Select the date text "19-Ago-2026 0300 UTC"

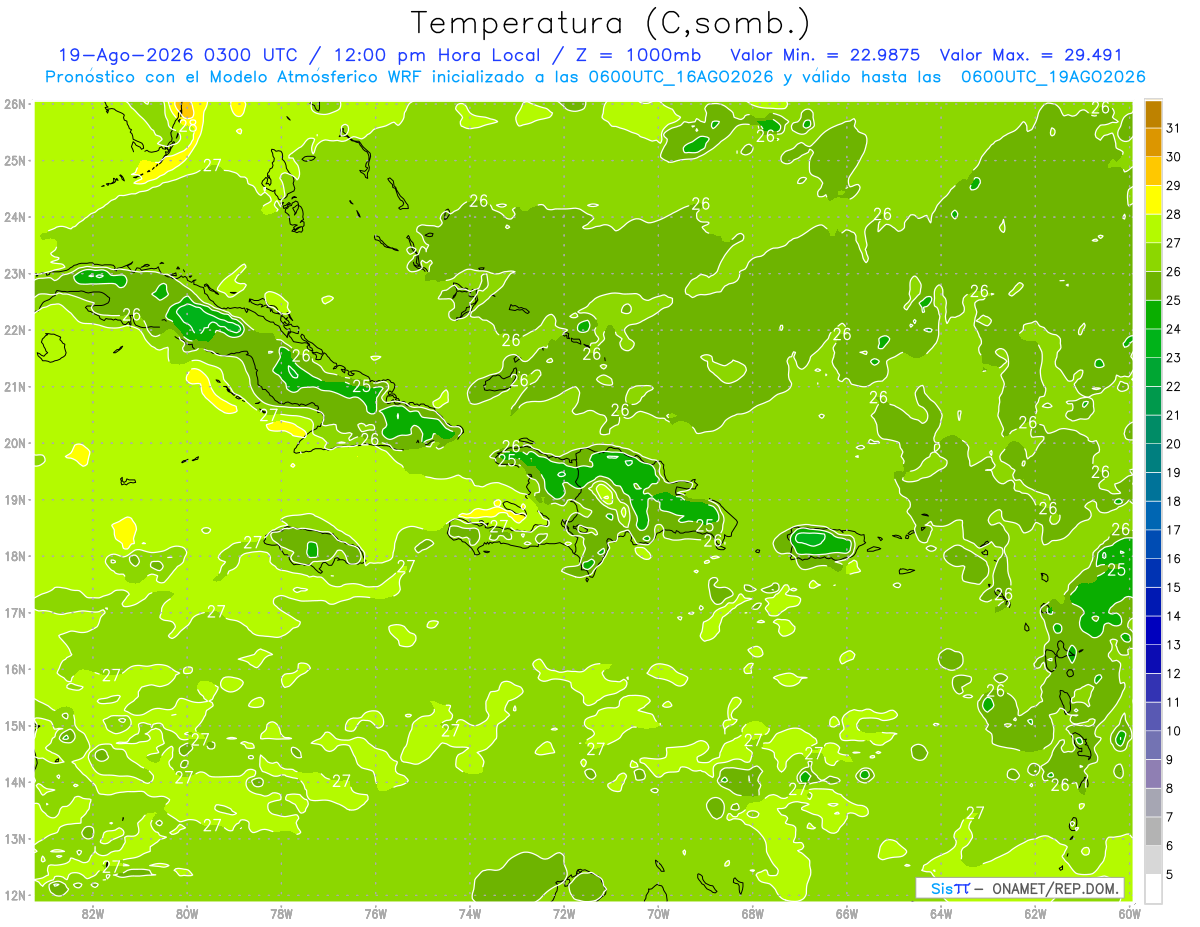click(180, 55)
